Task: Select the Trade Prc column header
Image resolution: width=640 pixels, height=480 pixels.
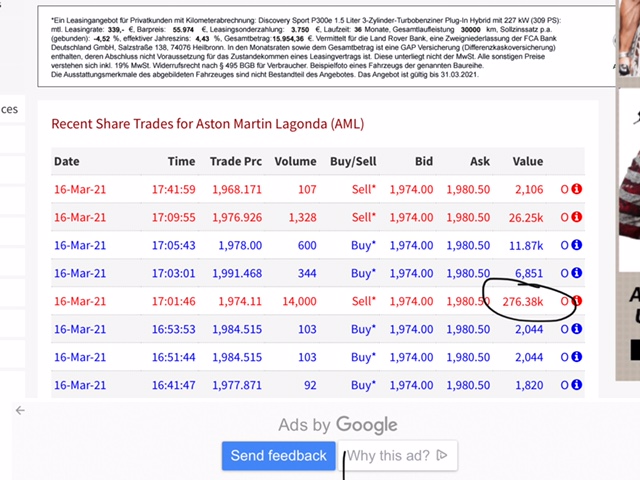Action: click(x=236, y=161)
